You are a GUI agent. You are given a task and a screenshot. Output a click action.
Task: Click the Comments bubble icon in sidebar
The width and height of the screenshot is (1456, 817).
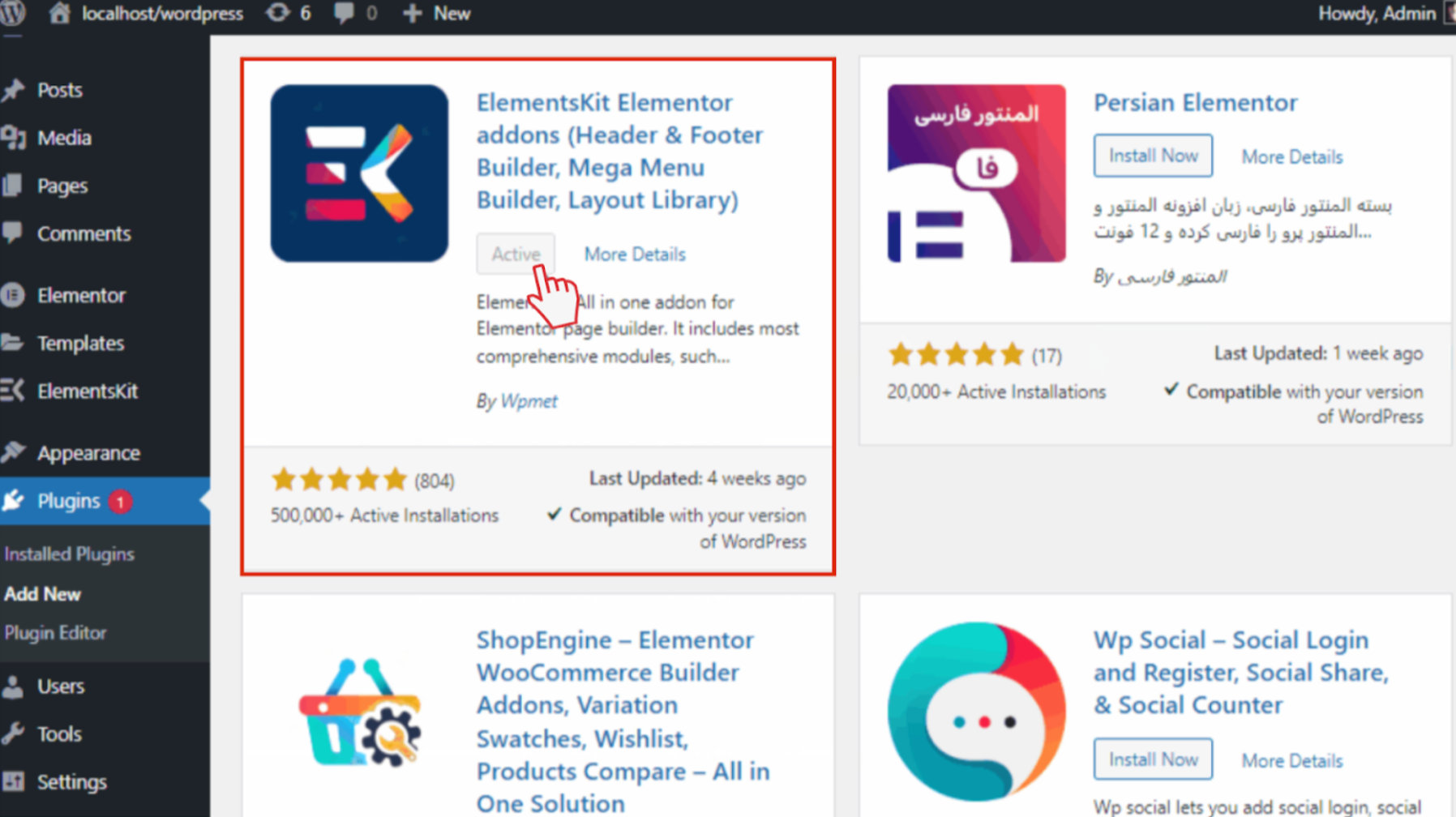pos(12,233)
